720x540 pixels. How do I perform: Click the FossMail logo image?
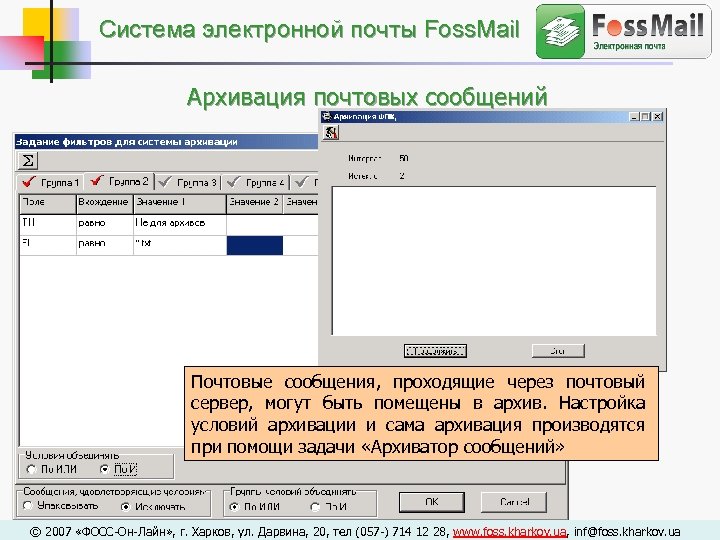point(623,31)
